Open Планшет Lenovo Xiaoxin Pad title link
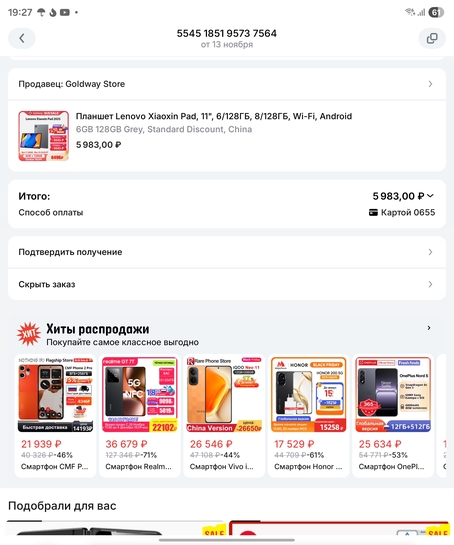Screen dimensions: 454x545 [214, 116]
